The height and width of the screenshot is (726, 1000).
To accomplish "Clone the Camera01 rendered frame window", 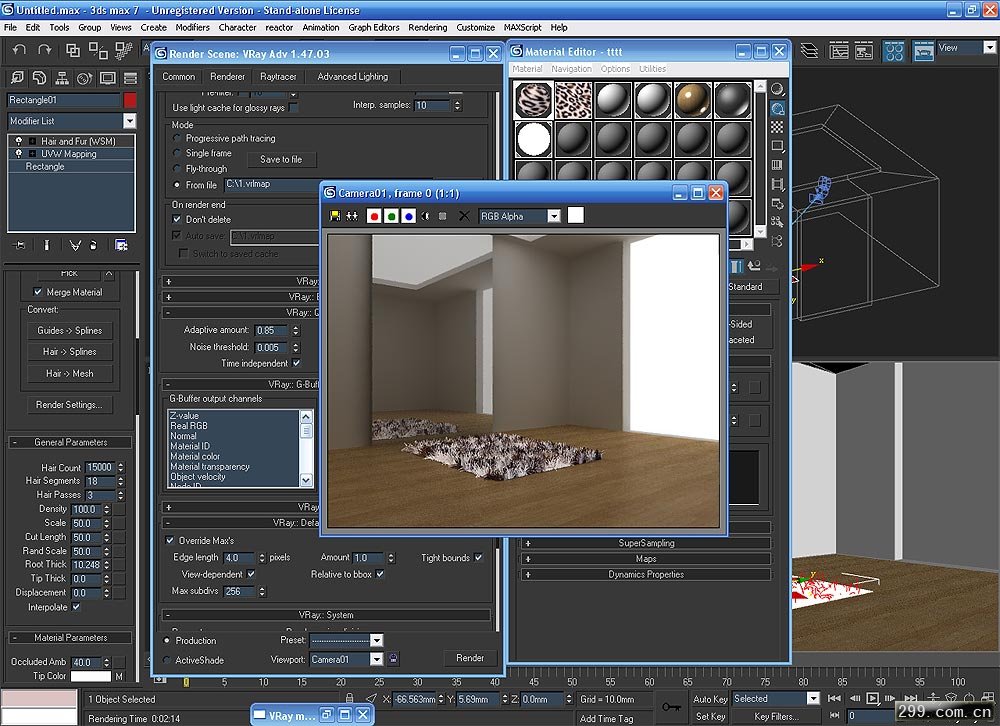I will (351, 216).
